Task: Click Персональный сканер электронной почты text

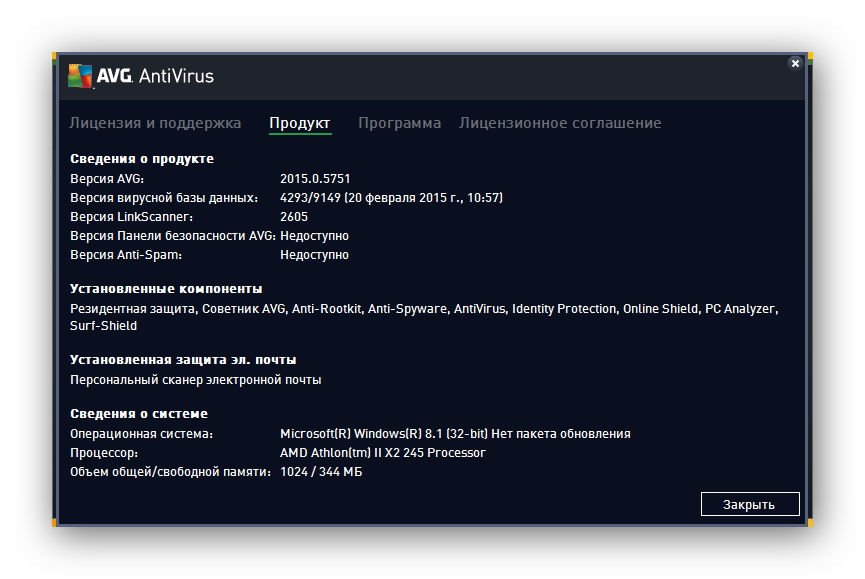Action: pos(196,380)
